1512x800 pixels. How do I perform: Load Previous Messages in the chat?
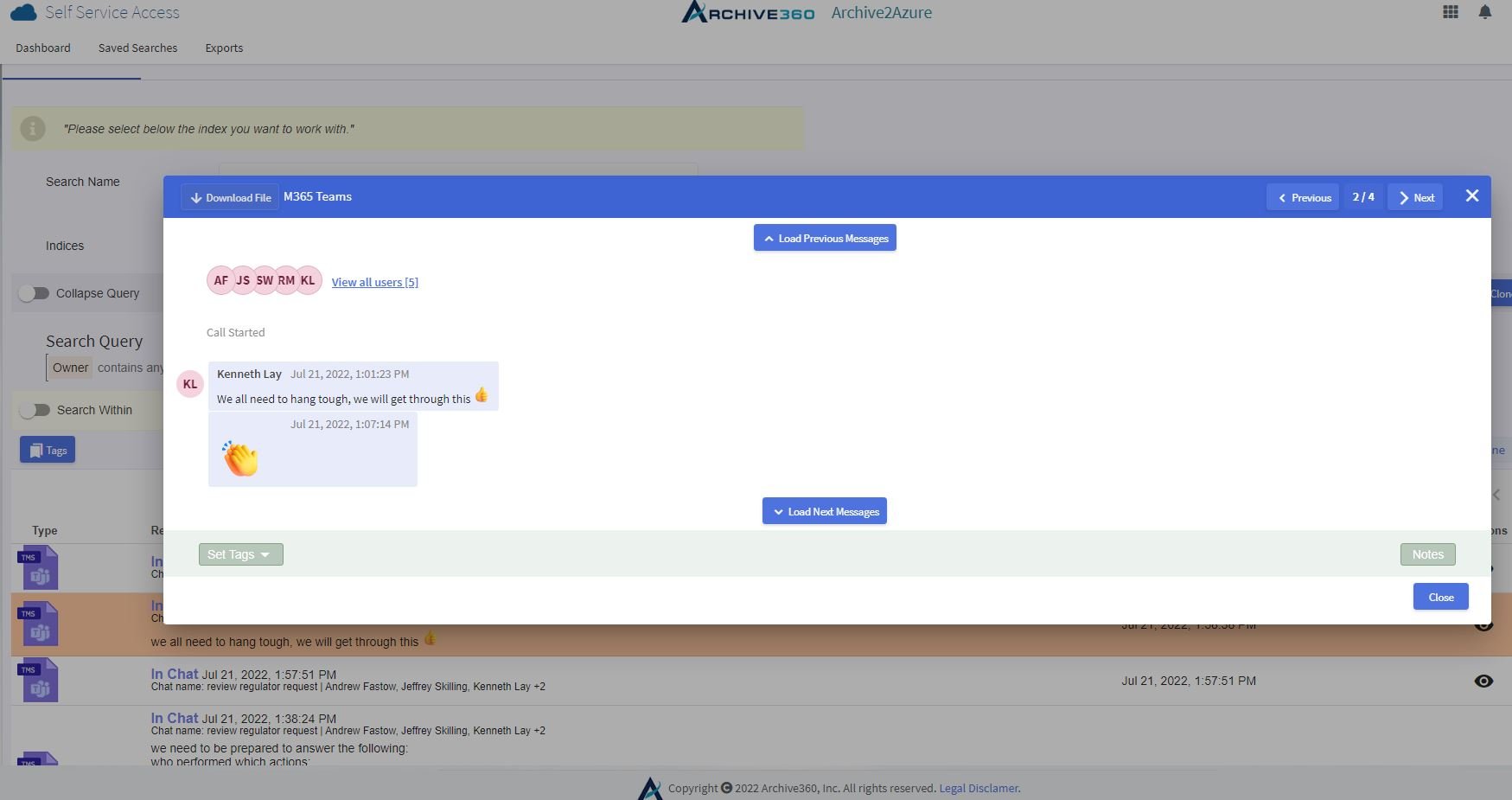[825, 238]
